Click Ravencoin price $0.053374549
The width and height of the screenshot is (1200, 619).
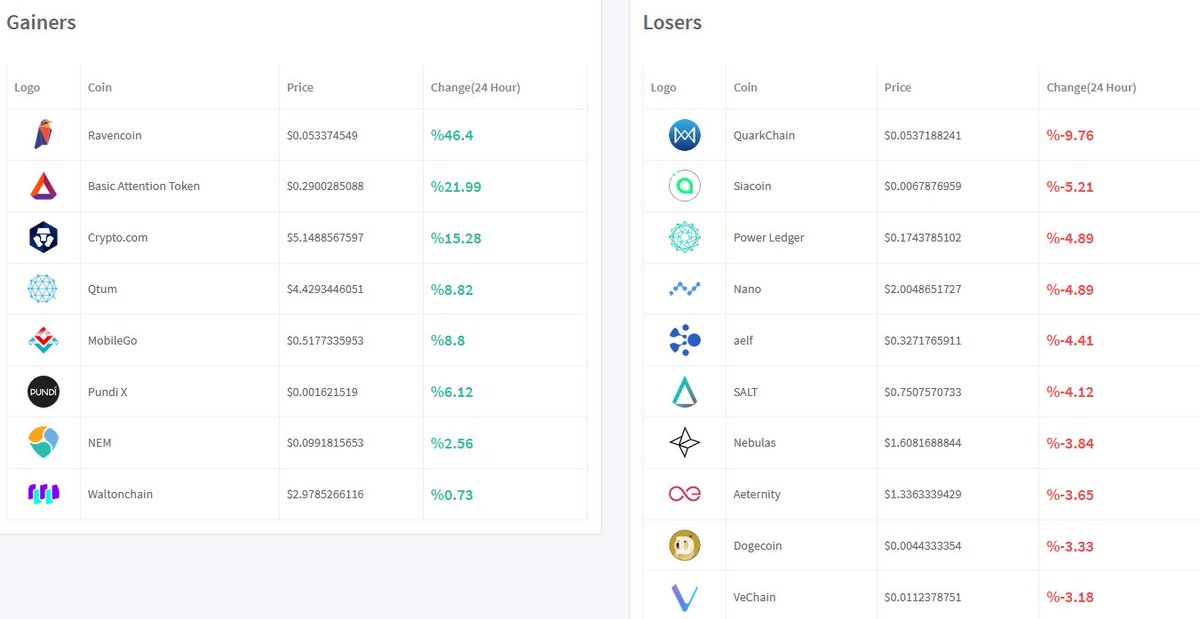tap(322, 135)
